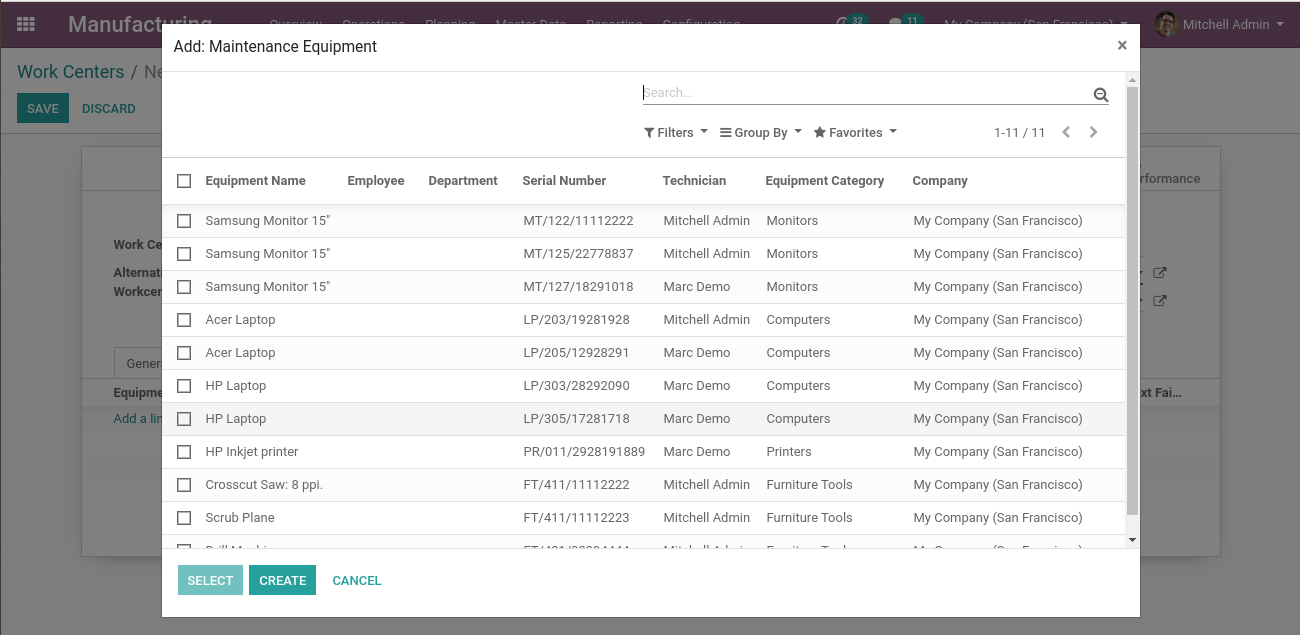
Task: Click the CREATE button
Action: 283,580
